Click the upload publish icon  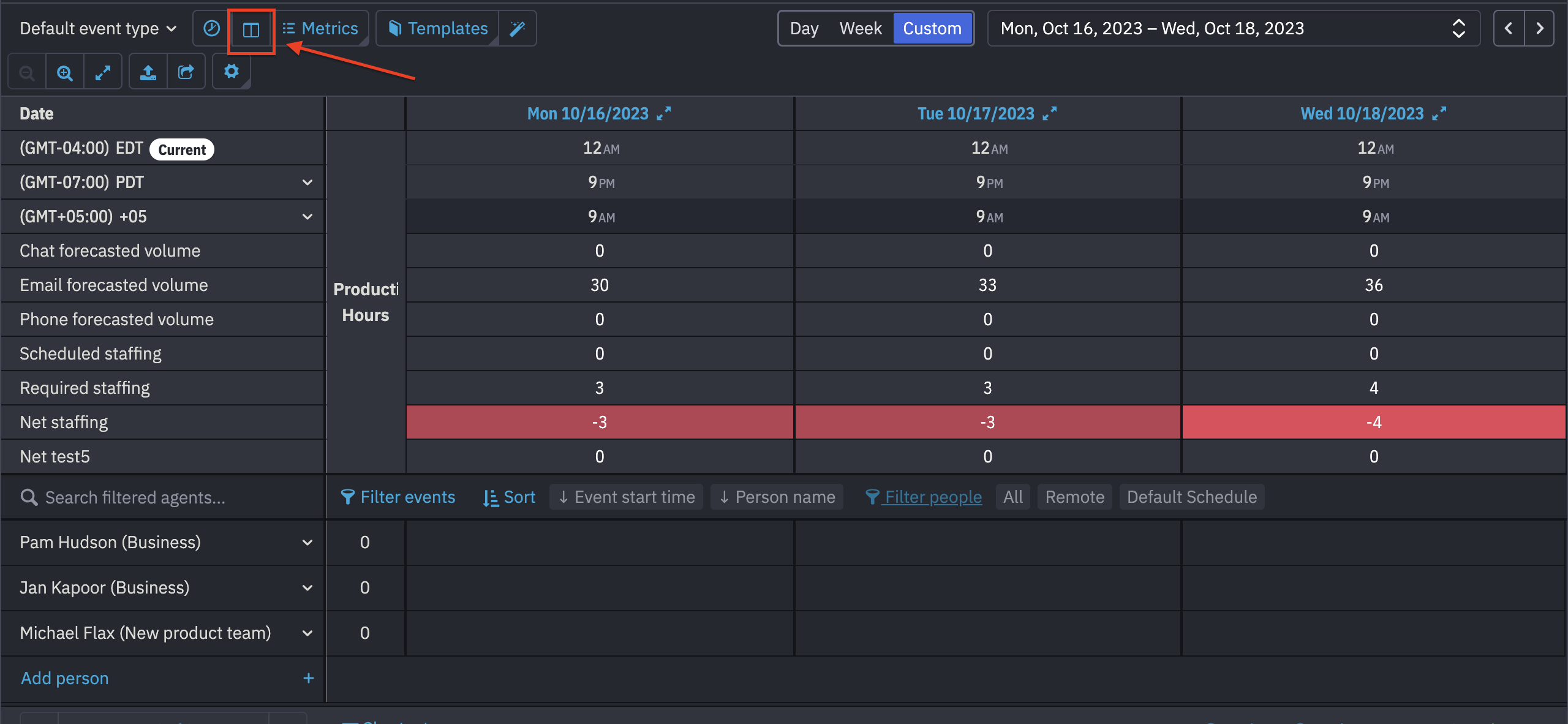click(148, 73)
